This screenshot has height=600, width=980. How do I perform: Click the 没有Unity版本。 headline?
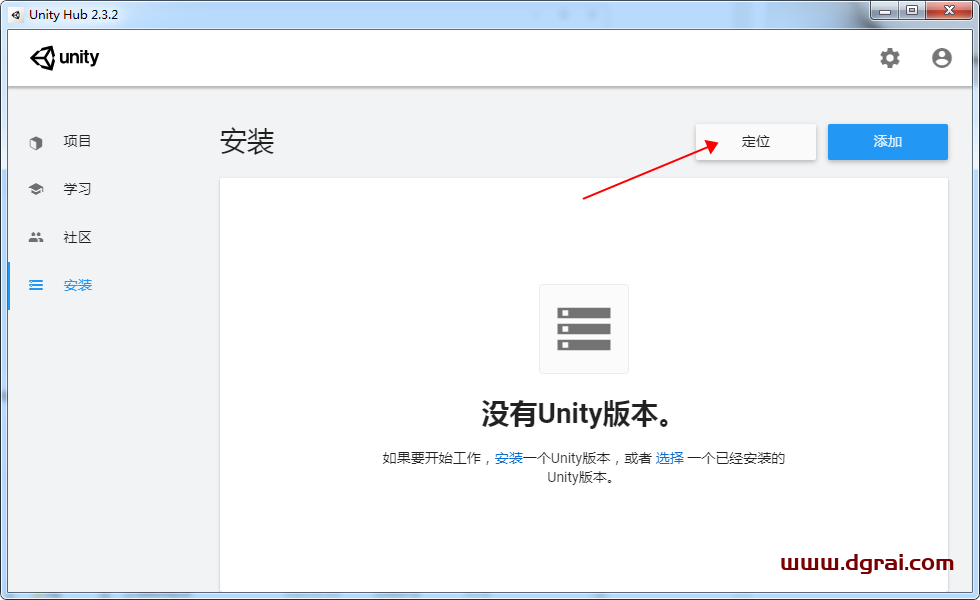tap(576, 414)
